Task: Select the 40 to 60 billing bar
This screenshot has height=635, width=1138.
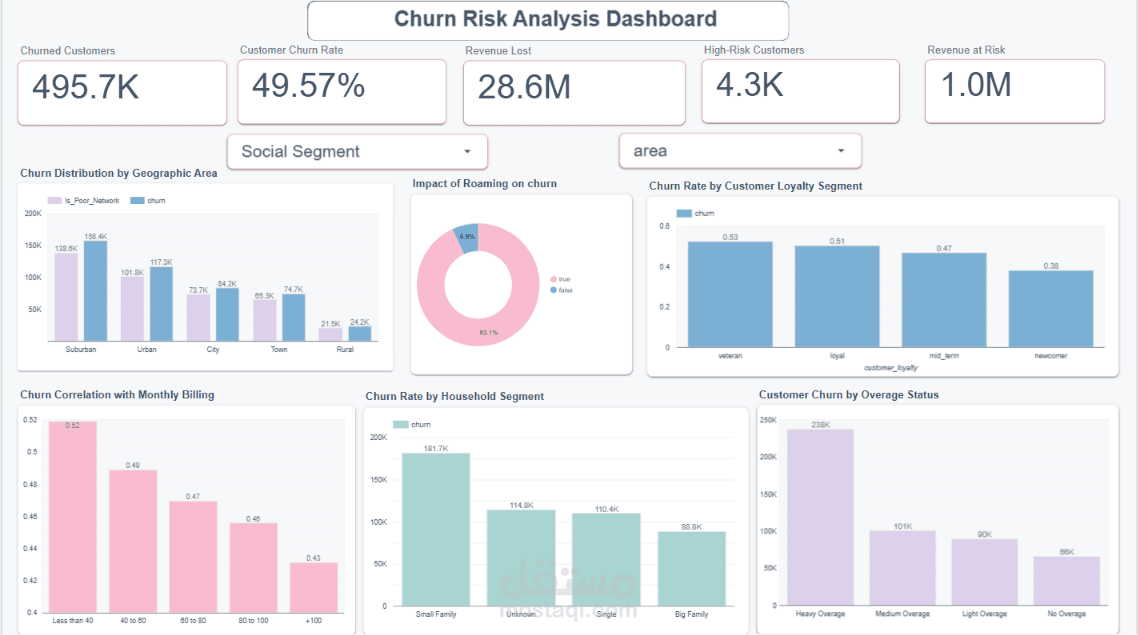Action: [133, 541]
